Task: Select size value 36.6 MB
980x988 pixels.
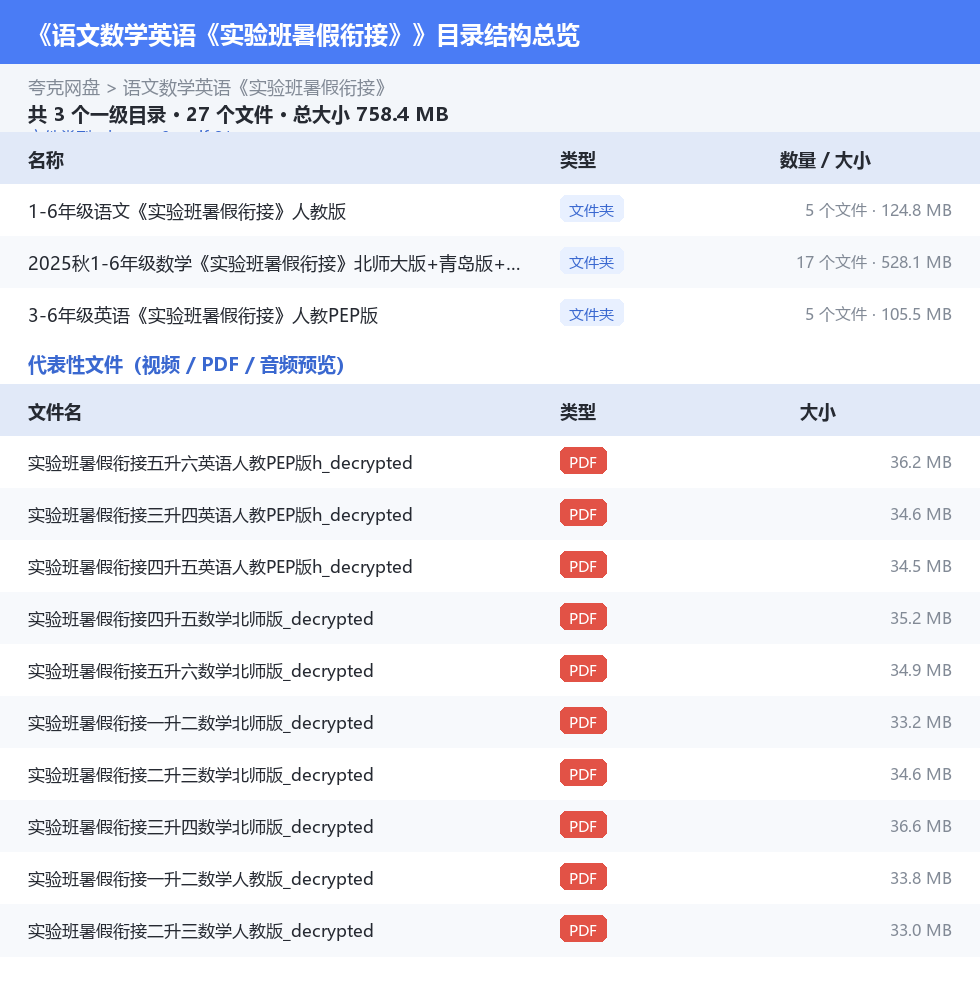Action: [921, 826]
